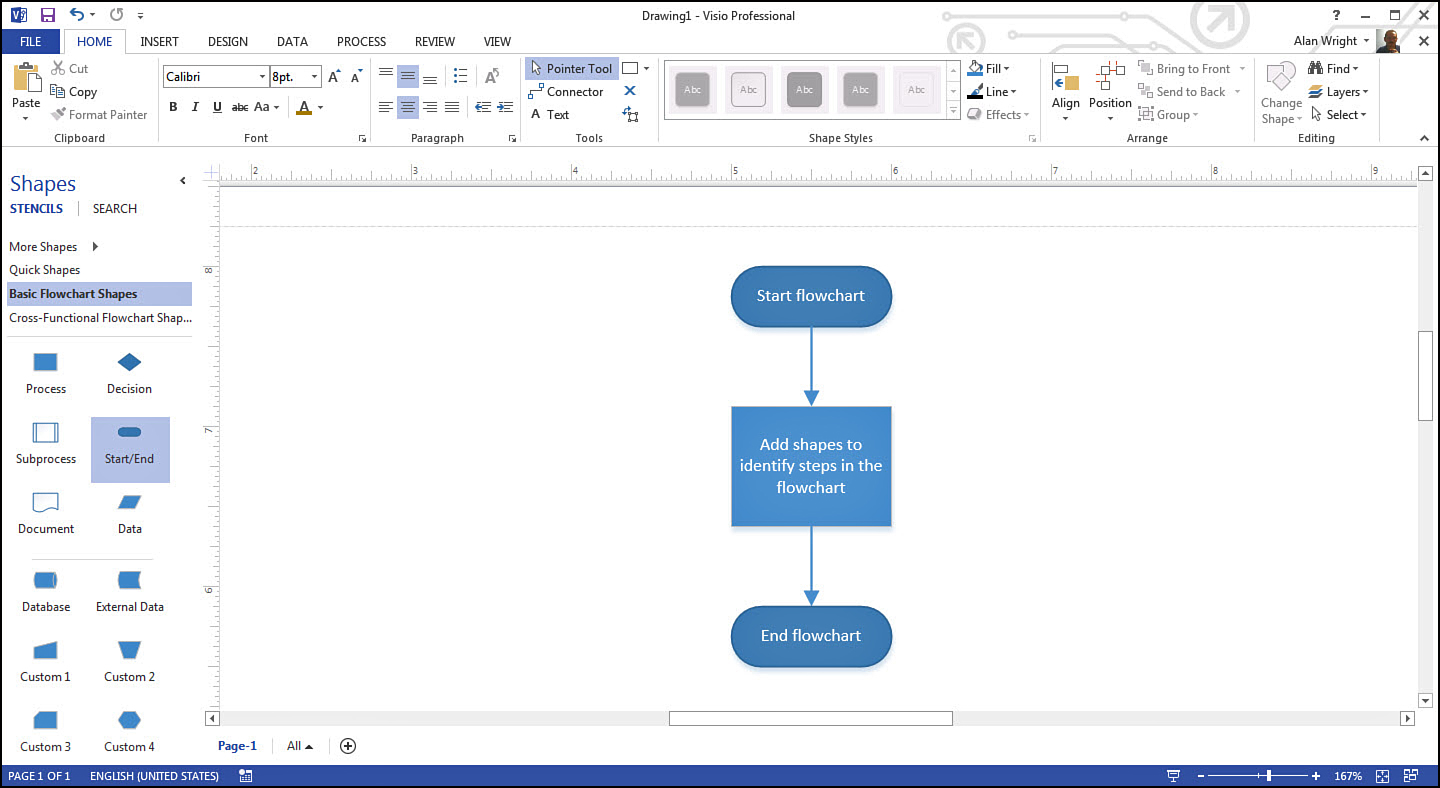
Task: Justify paragraph text
Action: click(x=452, y=107)
